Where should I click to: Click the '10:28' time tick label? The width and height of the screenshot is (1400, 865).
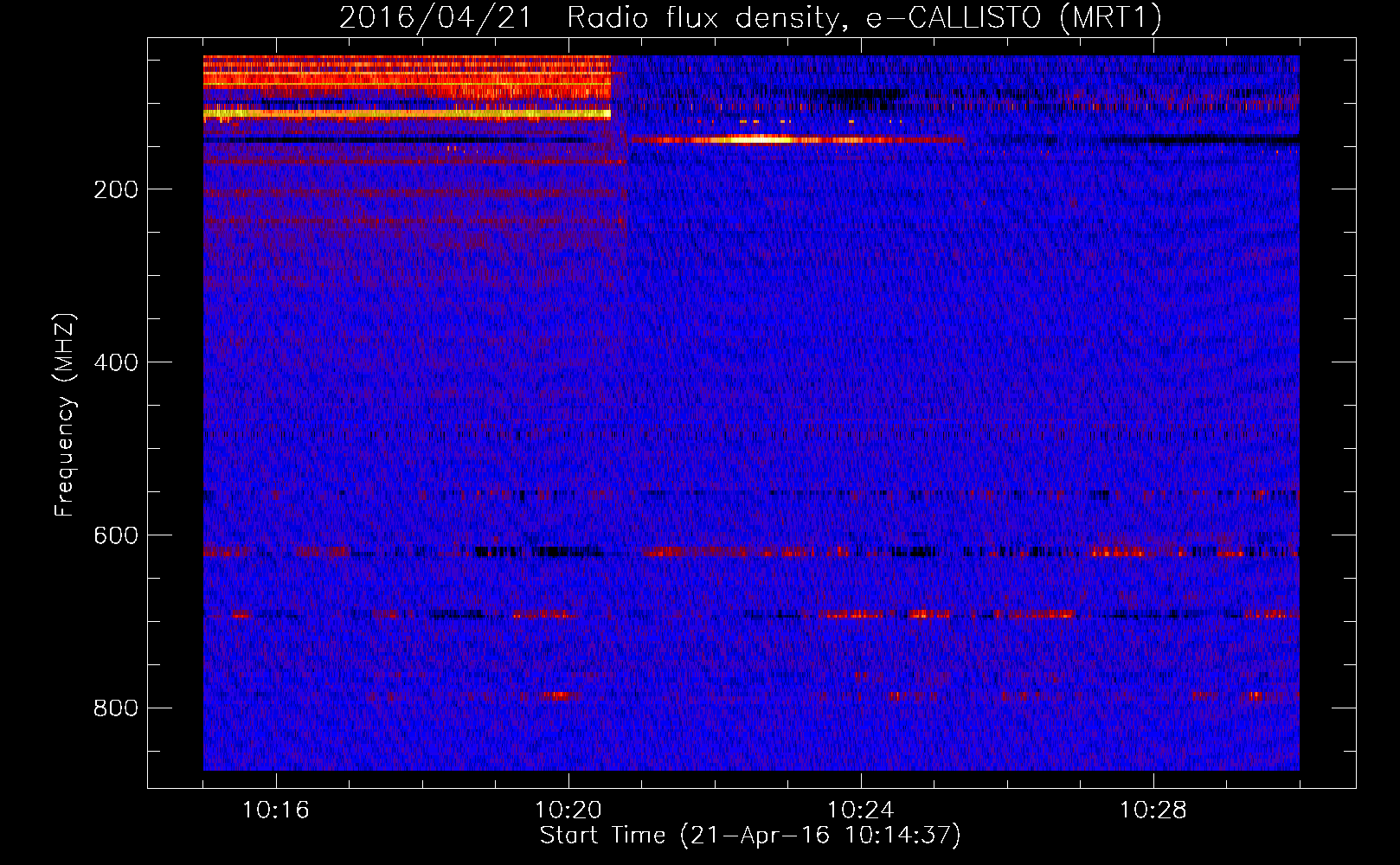click(1153, 811)
